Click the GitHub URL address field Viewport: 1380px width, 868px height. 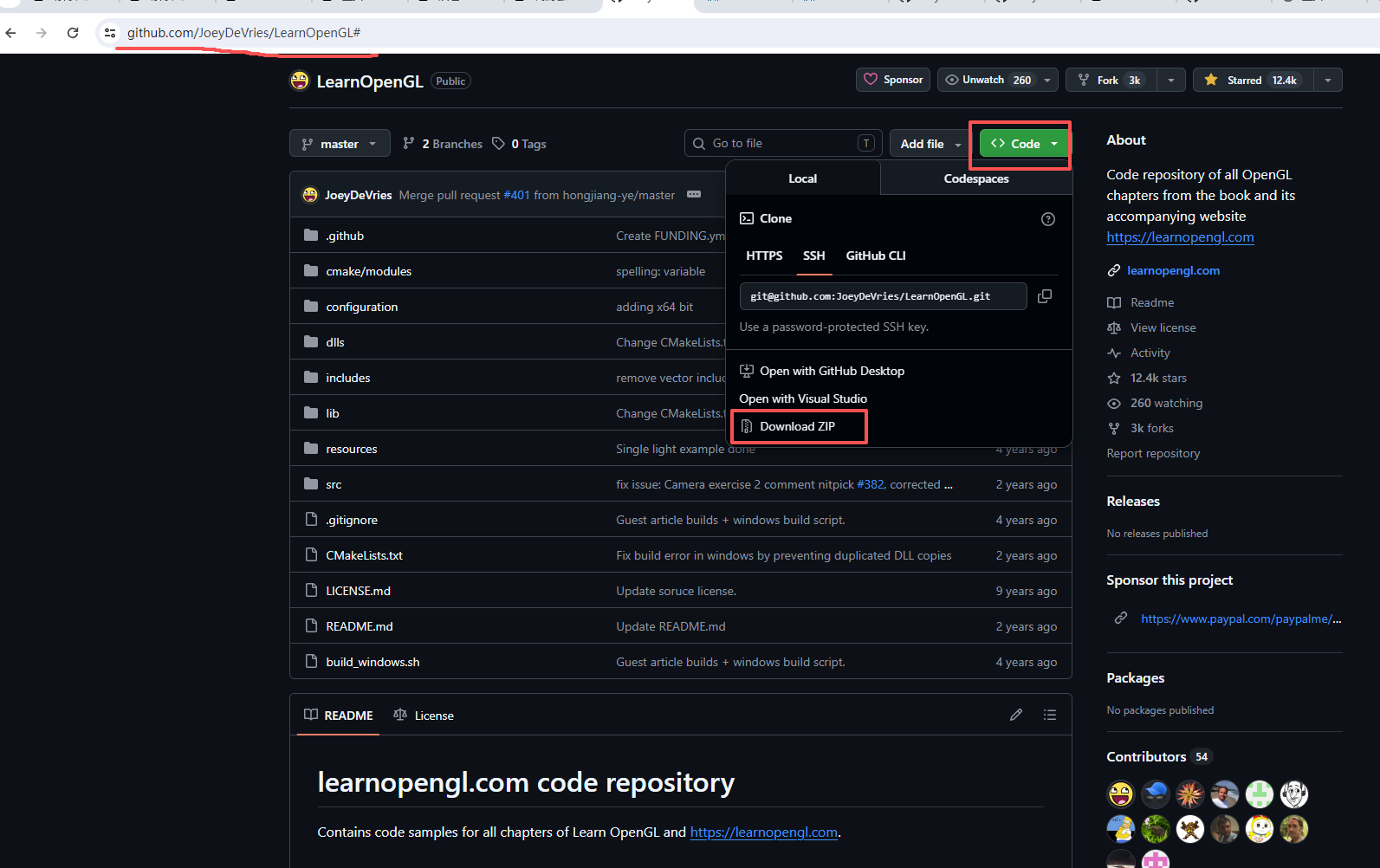point(243,33)
